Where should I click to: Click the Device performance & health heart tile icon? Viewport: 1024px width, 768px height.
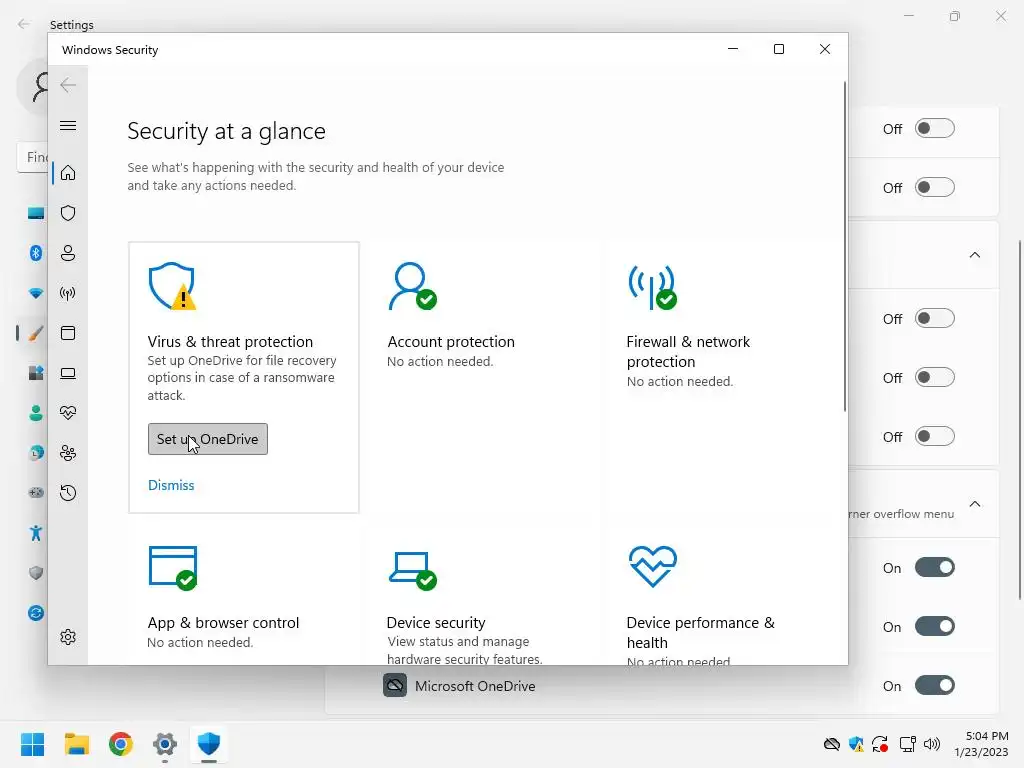pos(652,566)
